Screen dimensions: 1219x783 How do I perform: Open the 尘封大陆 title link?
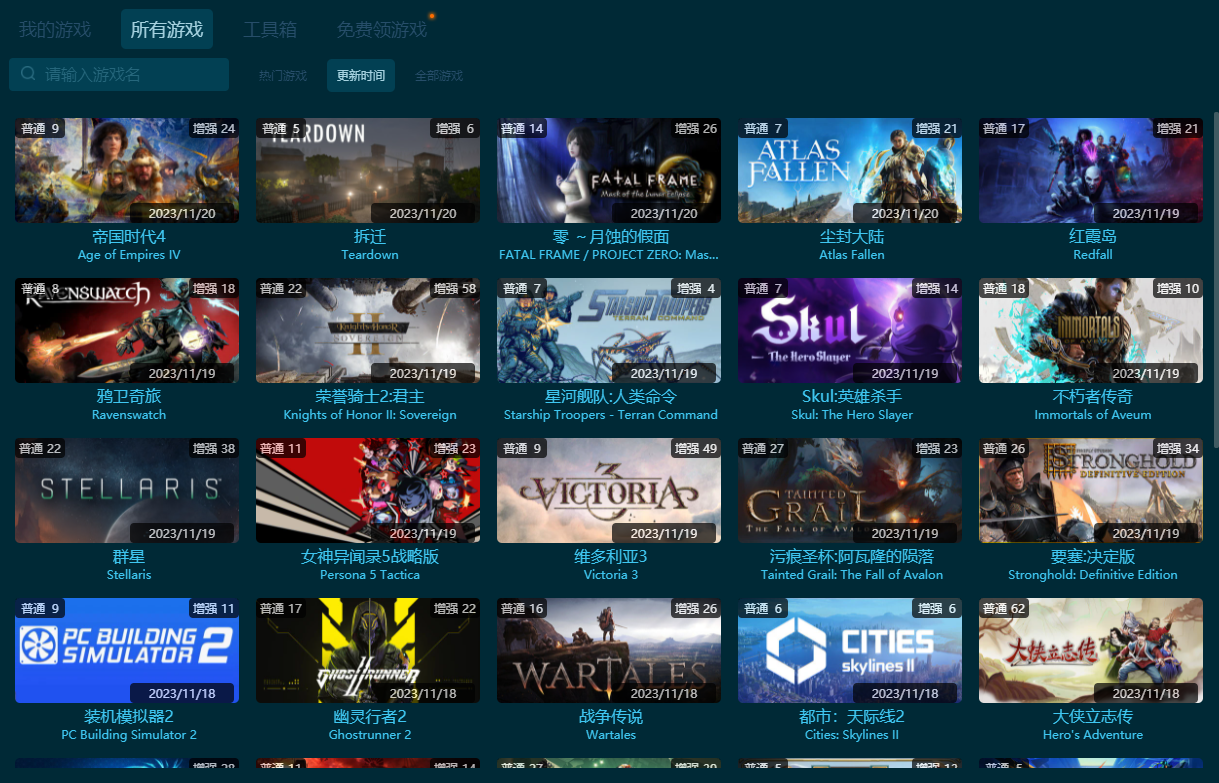(852, 237)
